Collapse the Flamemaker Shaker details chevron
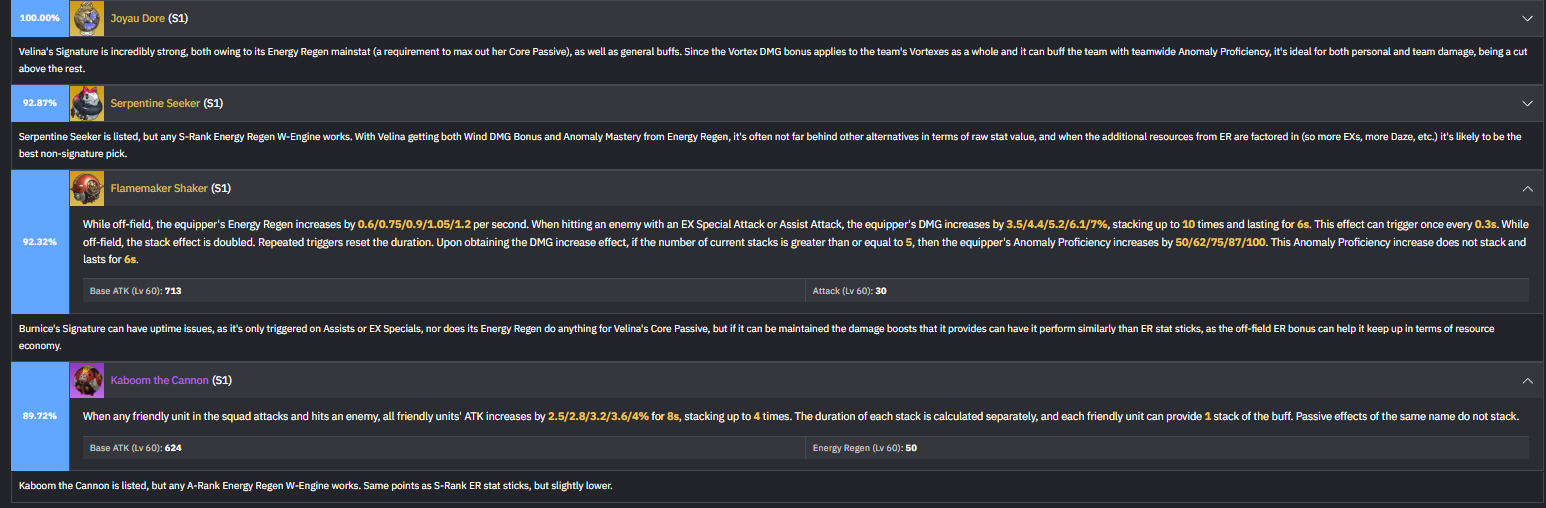 1526,188
